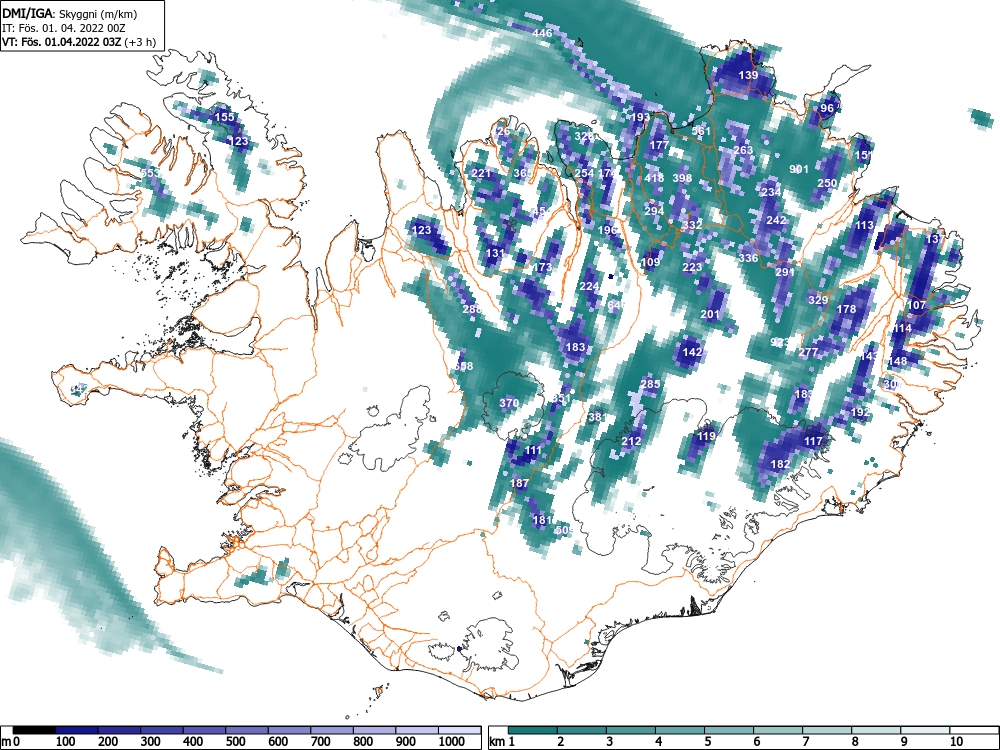Click the visibility value 329 on the map
The width and height of the screenshot is (1000, 750).
click(x=818, y=300)
